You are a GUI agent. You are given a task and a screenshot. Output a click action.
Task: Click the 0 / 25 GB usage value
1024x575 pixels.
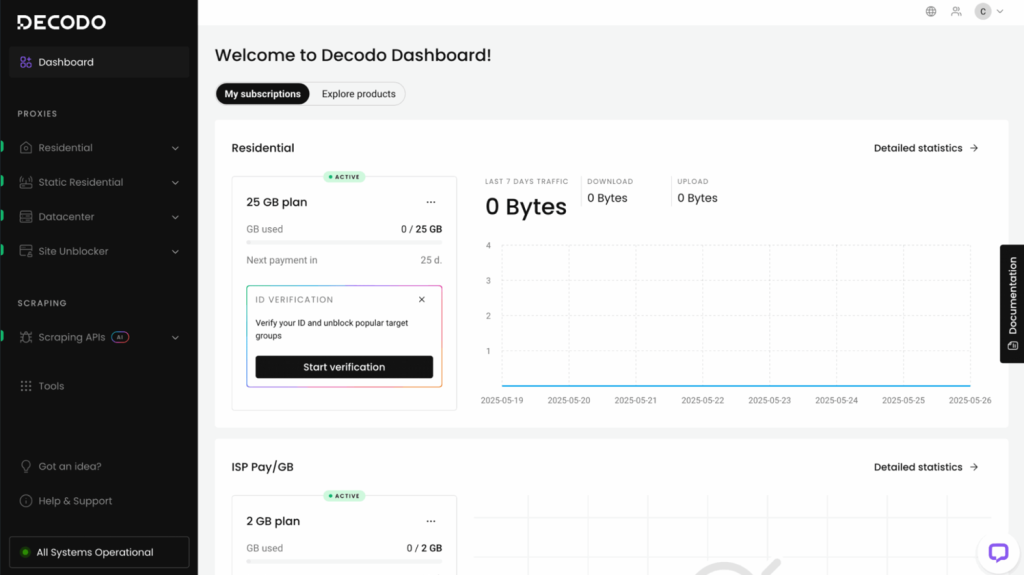[421, 229]
